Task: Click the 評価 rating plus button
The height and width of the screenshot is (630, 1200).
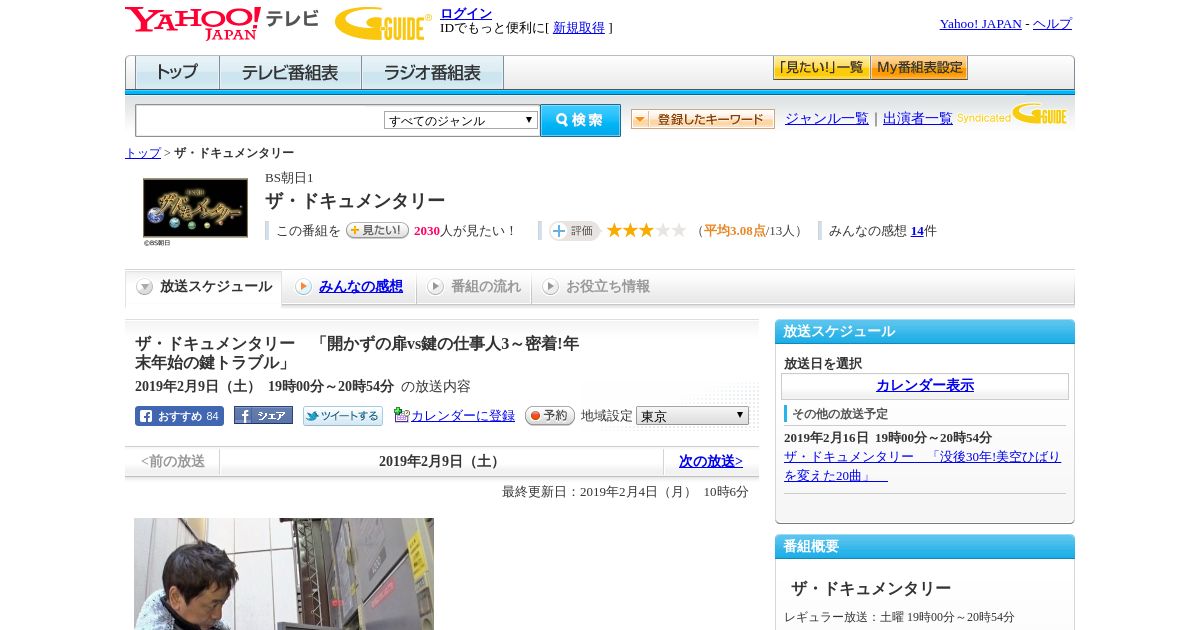Action: (574, 231)
